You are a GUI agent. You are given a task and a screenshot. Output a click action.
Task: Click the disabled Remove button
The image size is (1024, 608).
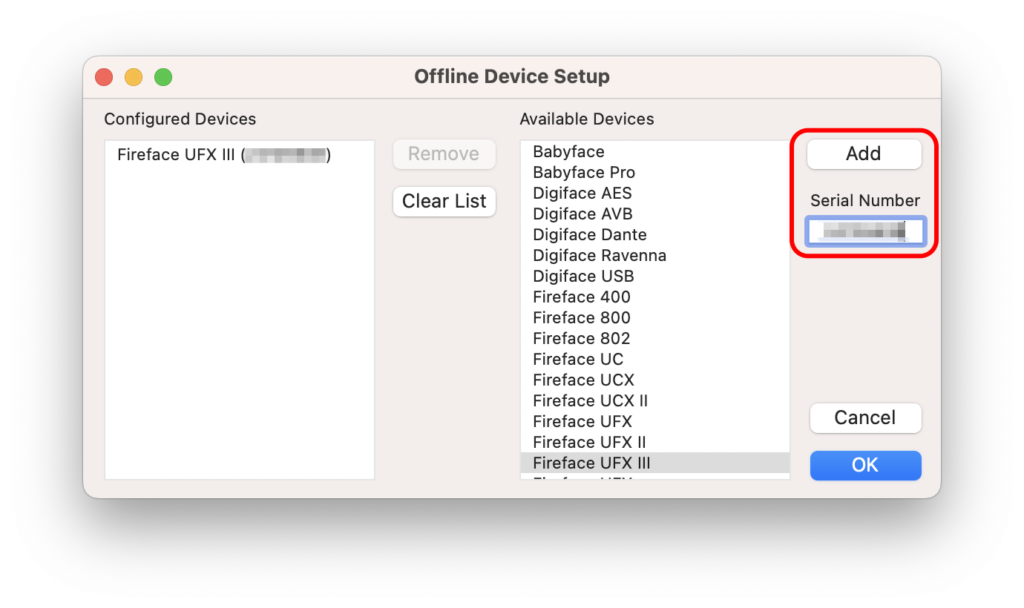pyautogui.click(x=444, y=153)
